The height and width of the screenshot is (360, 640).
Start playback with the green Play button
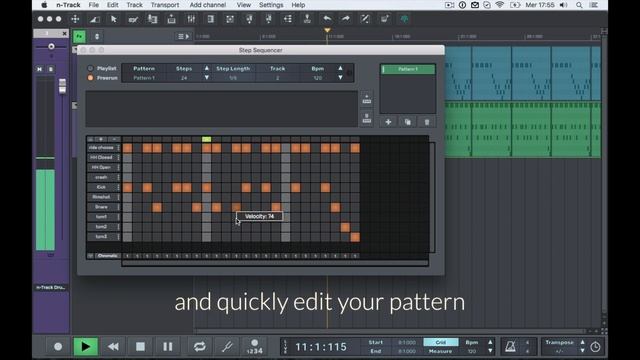(85, 347)
